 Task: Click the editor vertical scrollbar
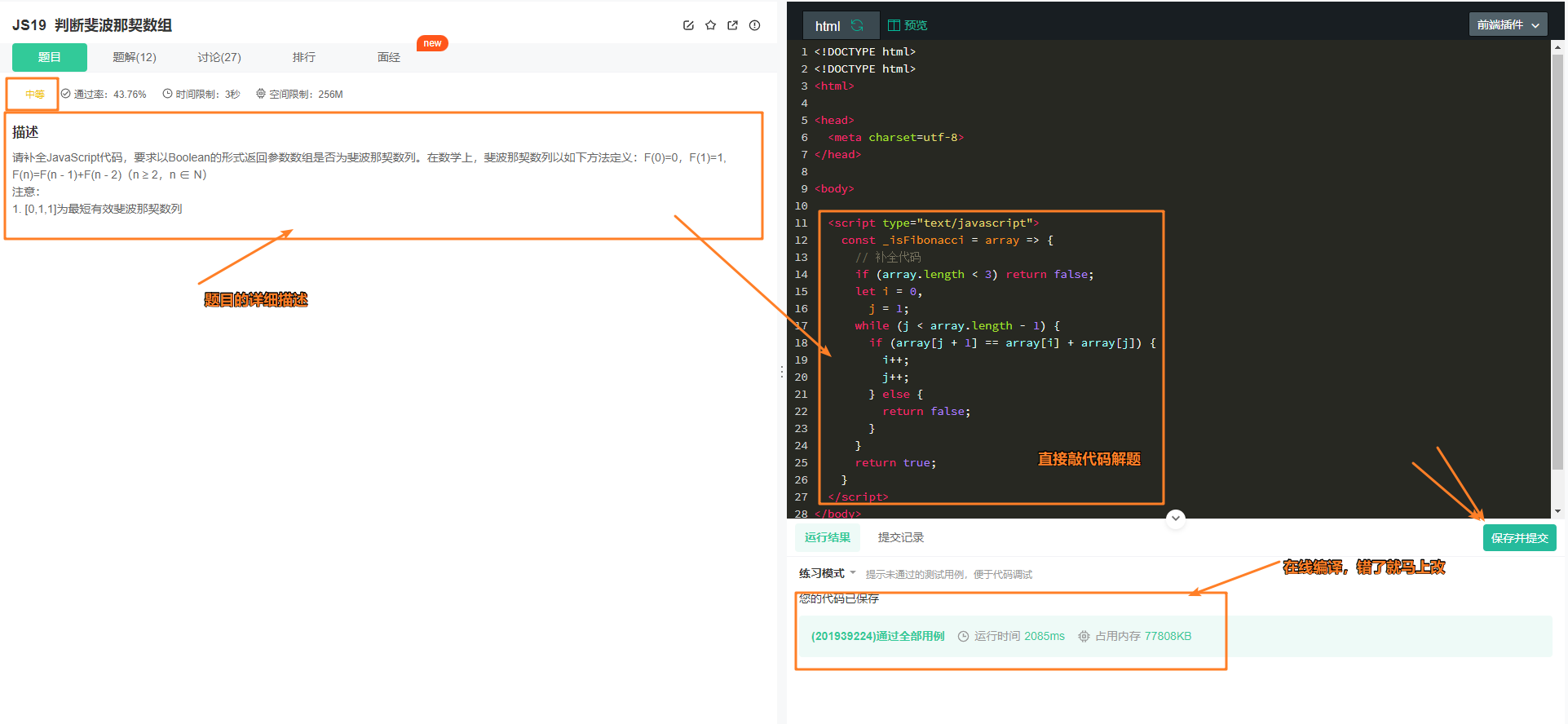point(1557,261)
